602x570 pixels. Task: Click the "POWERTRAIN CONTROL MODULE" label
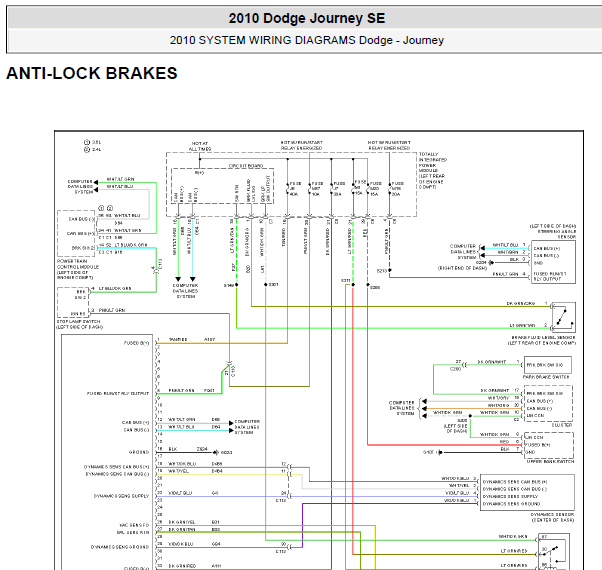[78, 264]
